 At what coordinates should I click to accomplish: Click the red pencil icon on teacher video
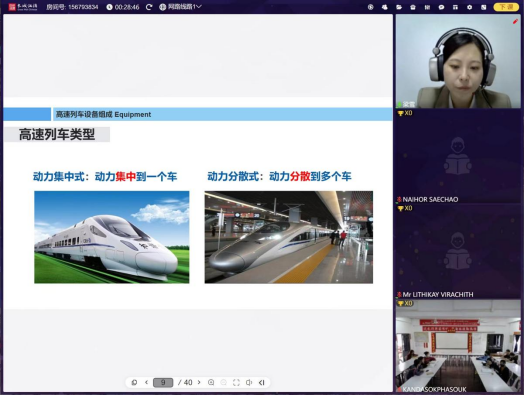point(515,21)
